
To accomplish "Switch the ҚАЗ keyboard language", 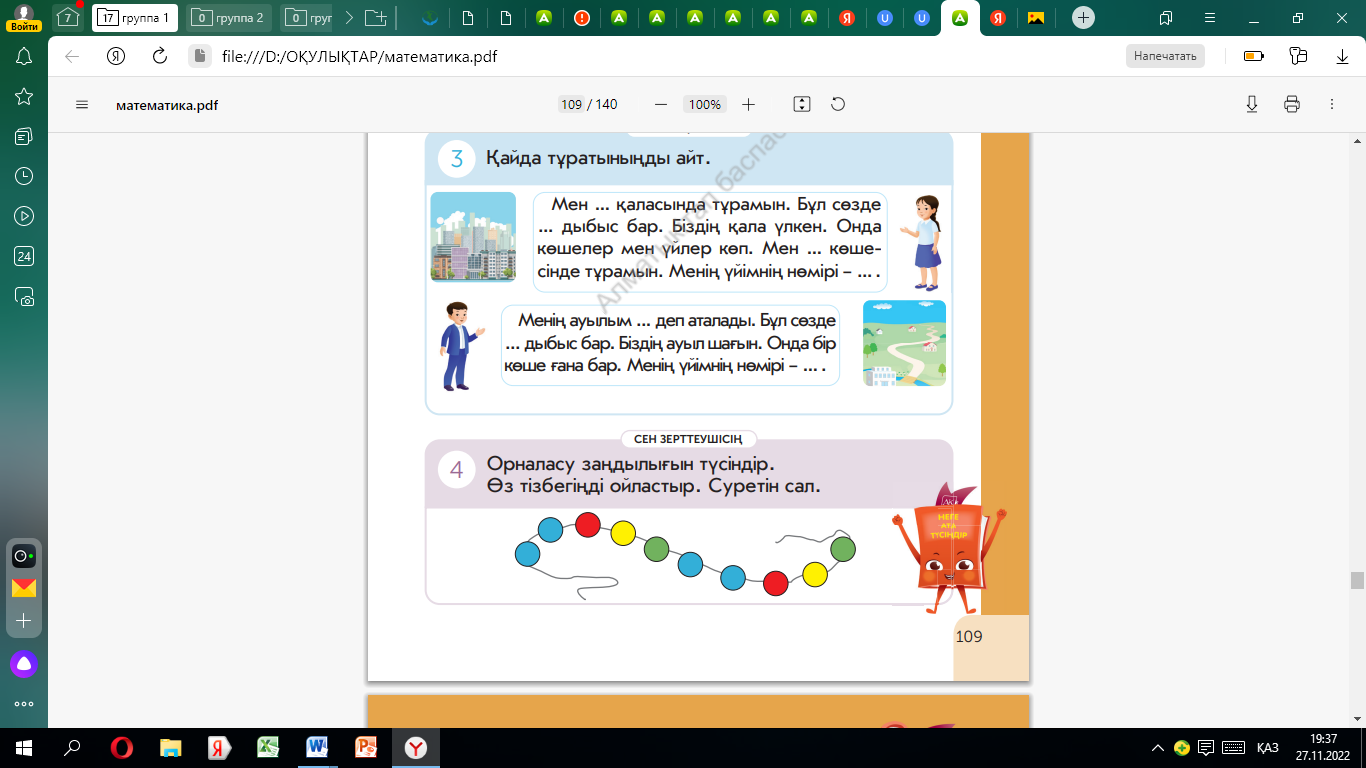I will [x=1268, y=748].
